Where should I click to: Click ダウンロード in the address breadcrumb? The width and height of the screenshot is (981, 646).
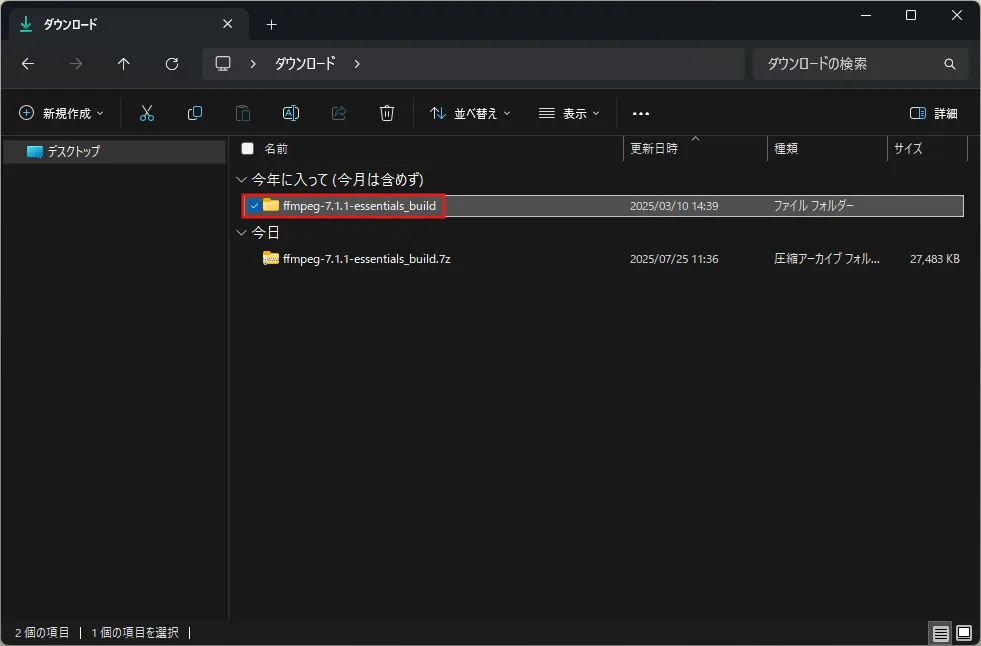[305, 64]
